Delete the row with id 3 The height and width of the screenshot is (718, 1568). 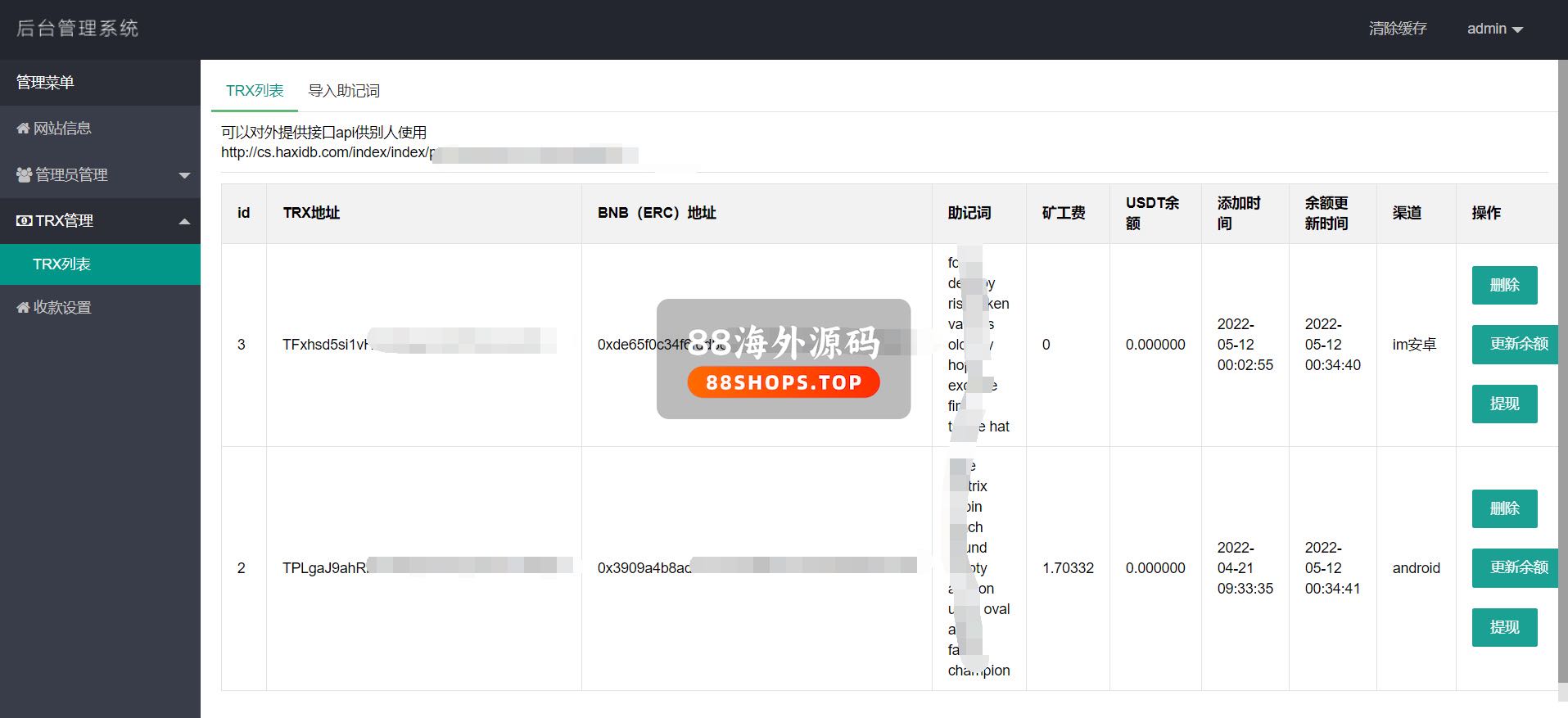point(1504,285)
